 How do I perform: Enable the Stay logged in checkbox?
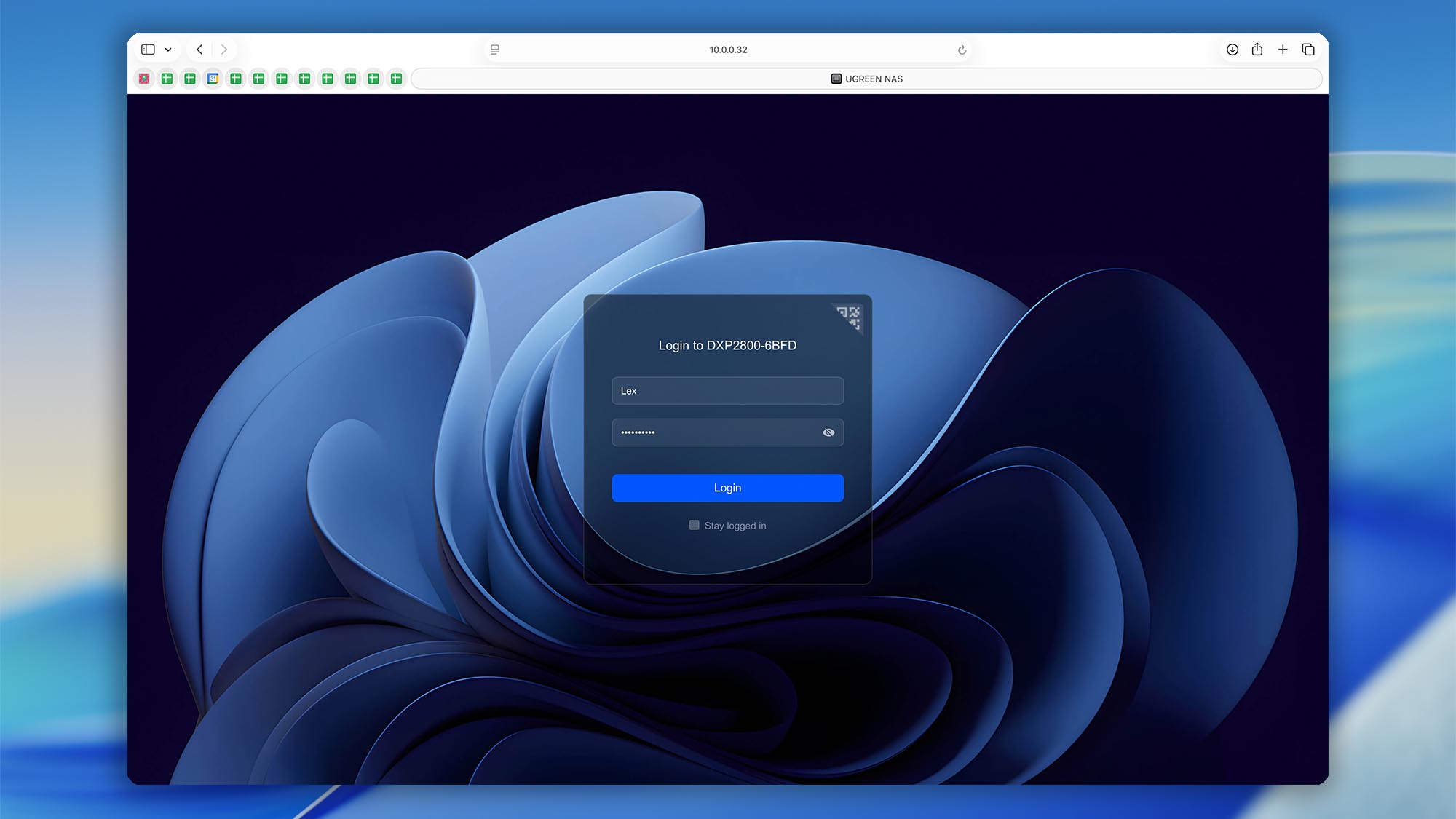(x=695, y=525)
